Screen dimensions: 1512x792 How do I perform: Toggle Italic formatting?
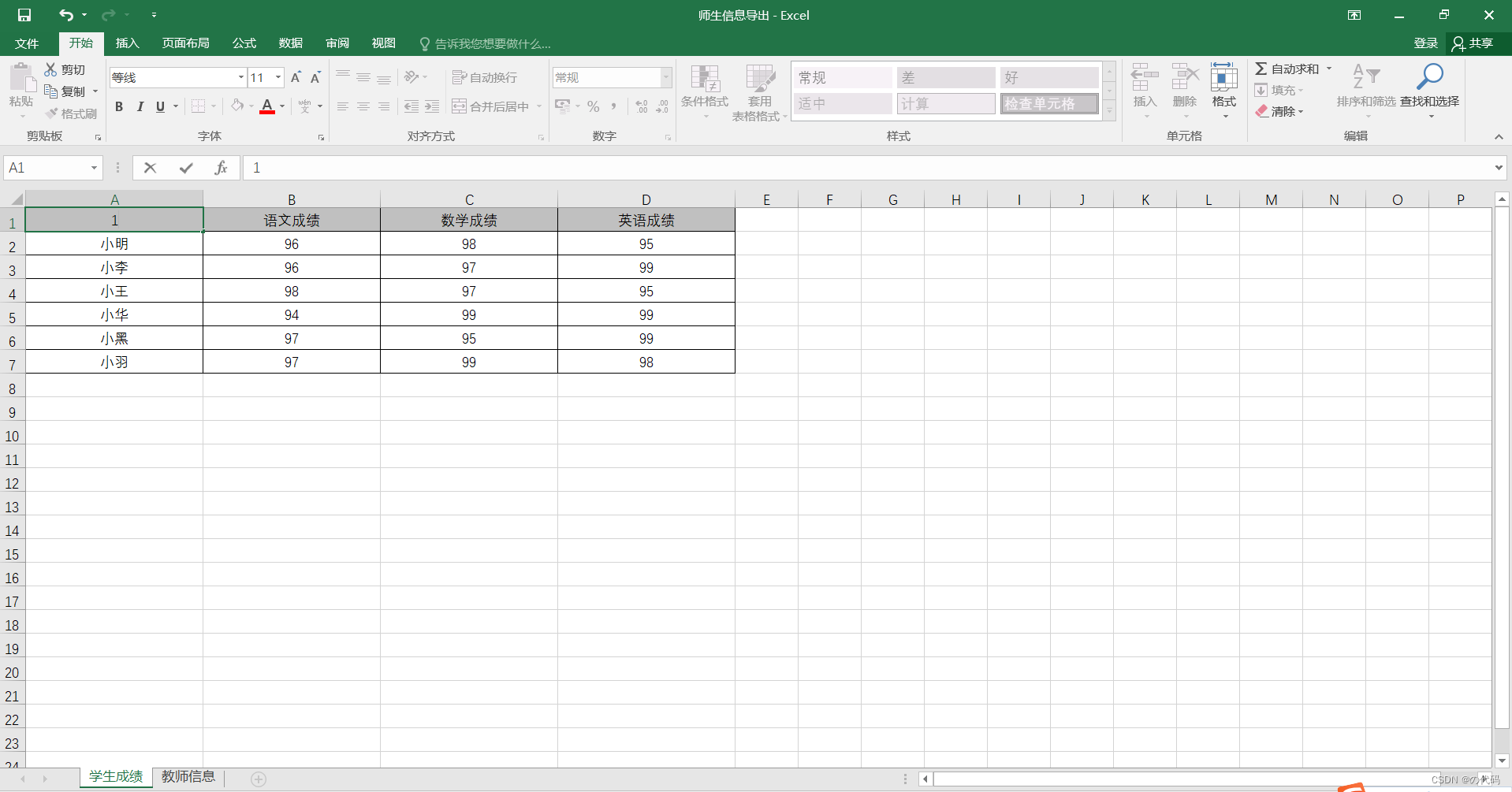pos(140,106)
